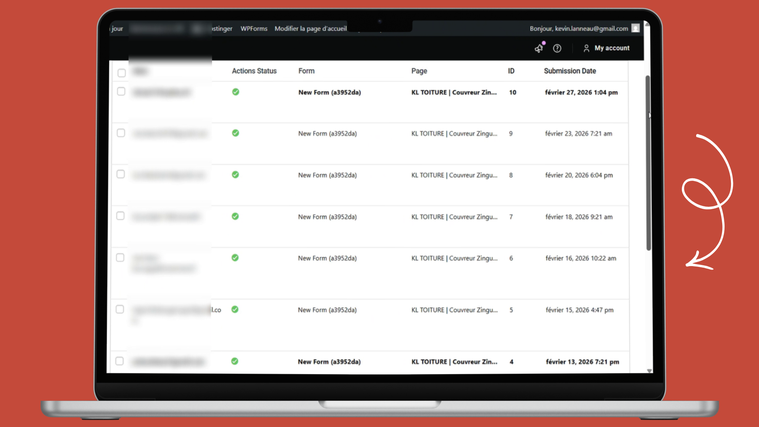The height and width of the screenshot is (427, 759).
Task: Open the help question mark icon
Action: click(557, 48)
